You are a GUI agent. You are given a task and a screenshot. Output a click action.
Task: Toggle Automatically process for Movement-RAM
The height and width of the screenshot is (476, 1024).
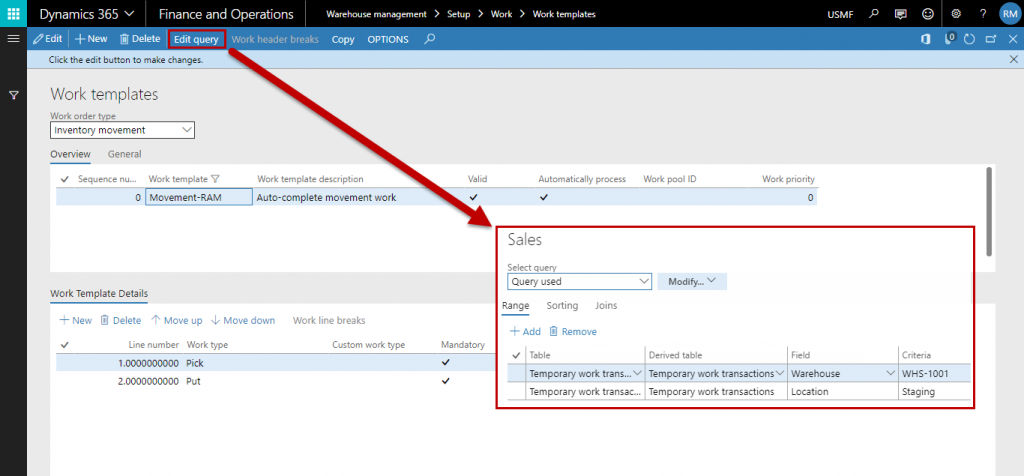click(x=544, y=197)
